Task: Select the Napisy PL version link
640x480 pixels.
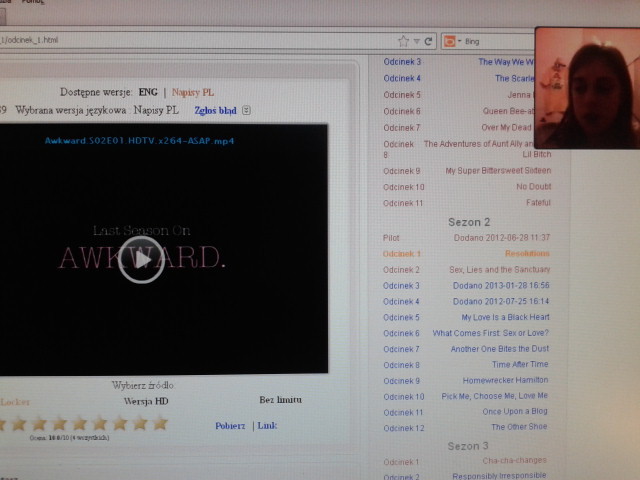Action: tap(193, 93)
